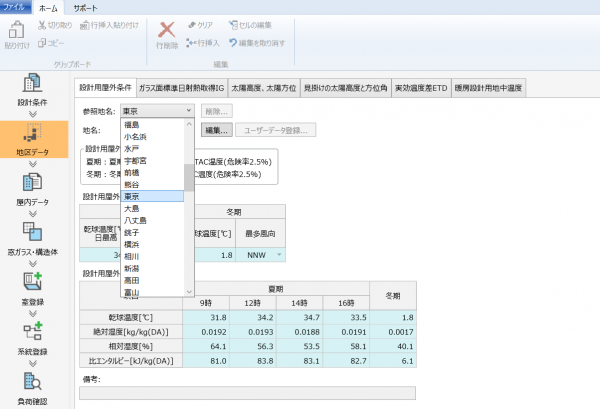Click the 削除... button
The width and height of the screenshot is (600, 409).
point(217,111)
